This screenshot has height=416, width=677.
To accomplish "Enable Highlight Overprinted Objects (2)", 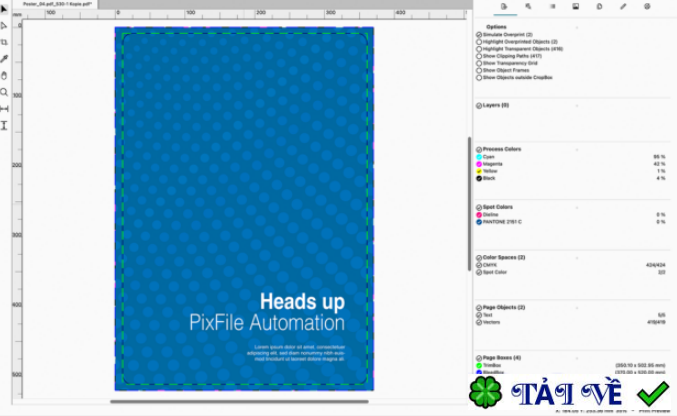I will point(479,42).
